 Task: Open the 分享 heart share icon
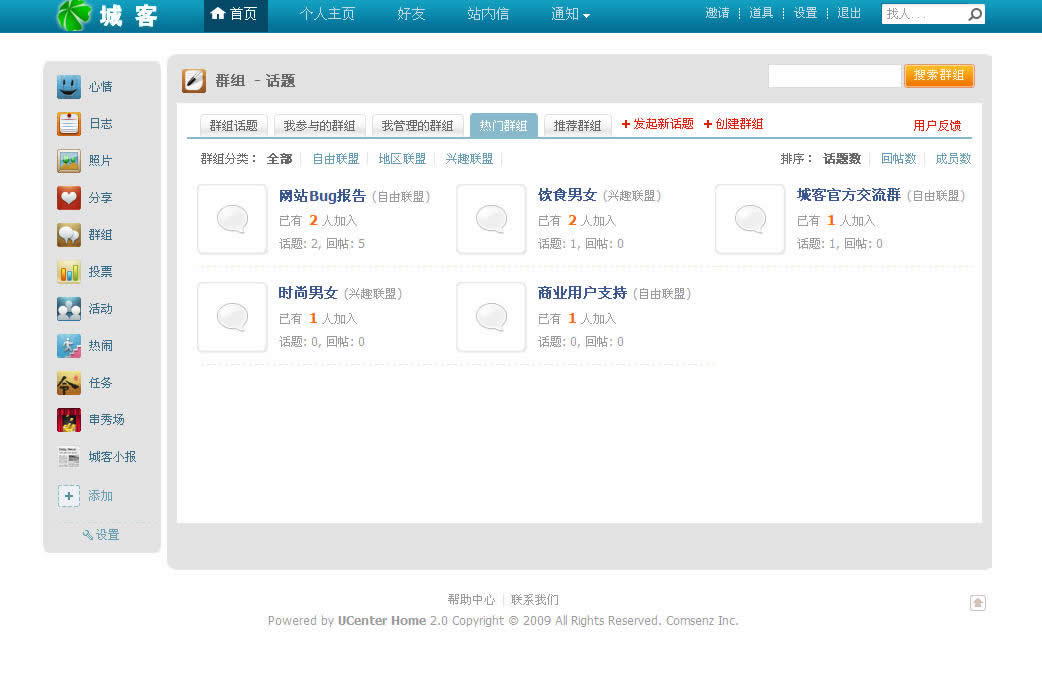pos(68,197)
